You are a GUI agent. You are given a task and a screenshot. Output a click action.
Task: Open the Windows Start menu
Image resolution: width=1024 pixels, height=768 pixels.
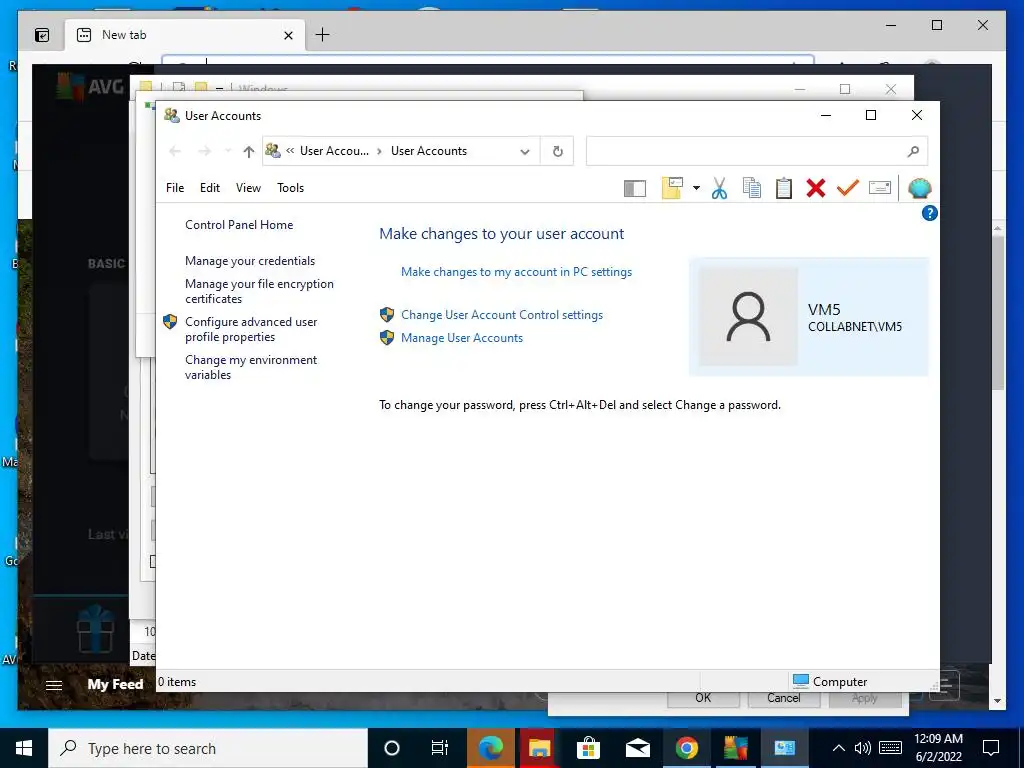pyautogui.click(x=24, y=748)
